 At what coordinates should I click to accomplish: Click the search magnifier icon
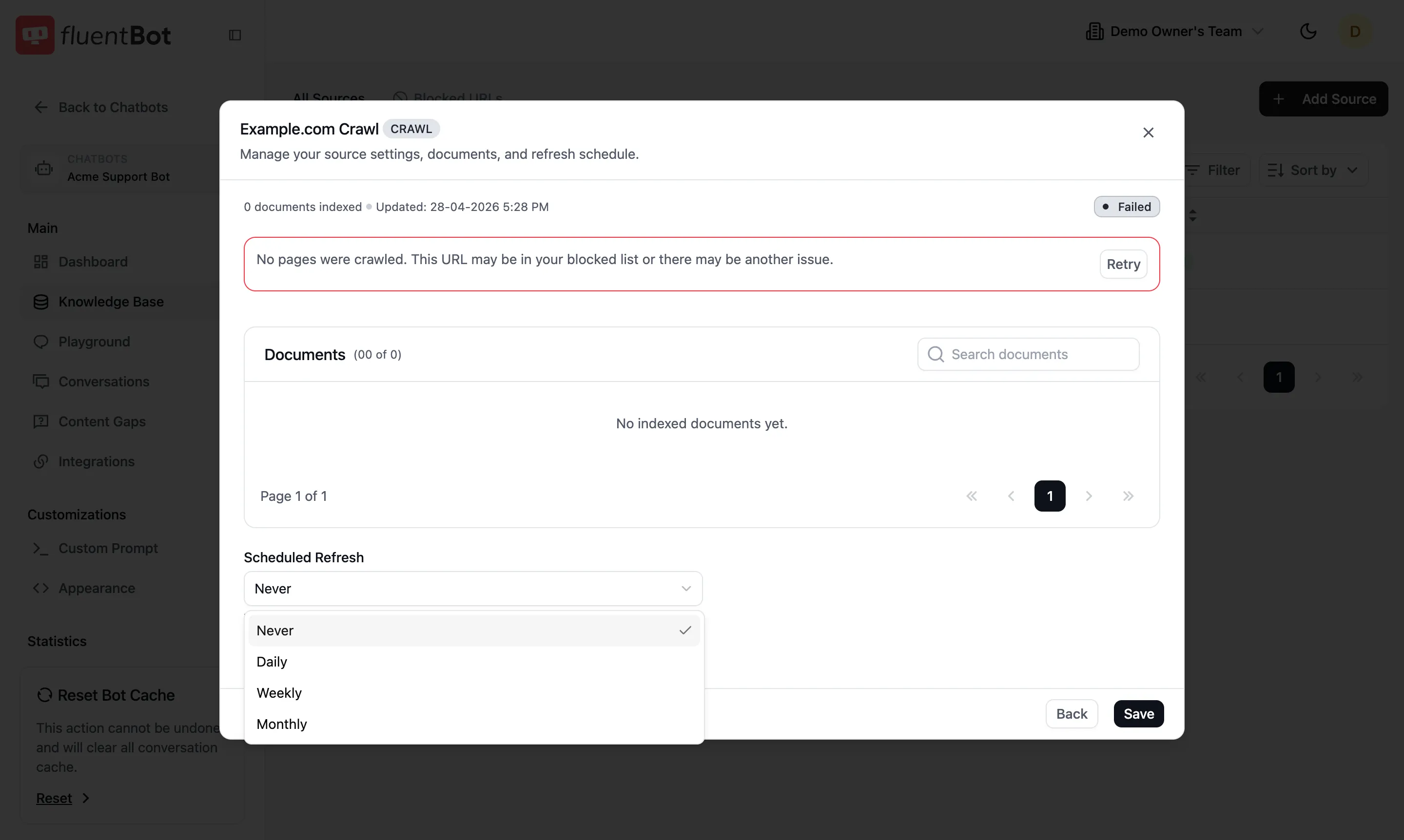click(936, 354)
